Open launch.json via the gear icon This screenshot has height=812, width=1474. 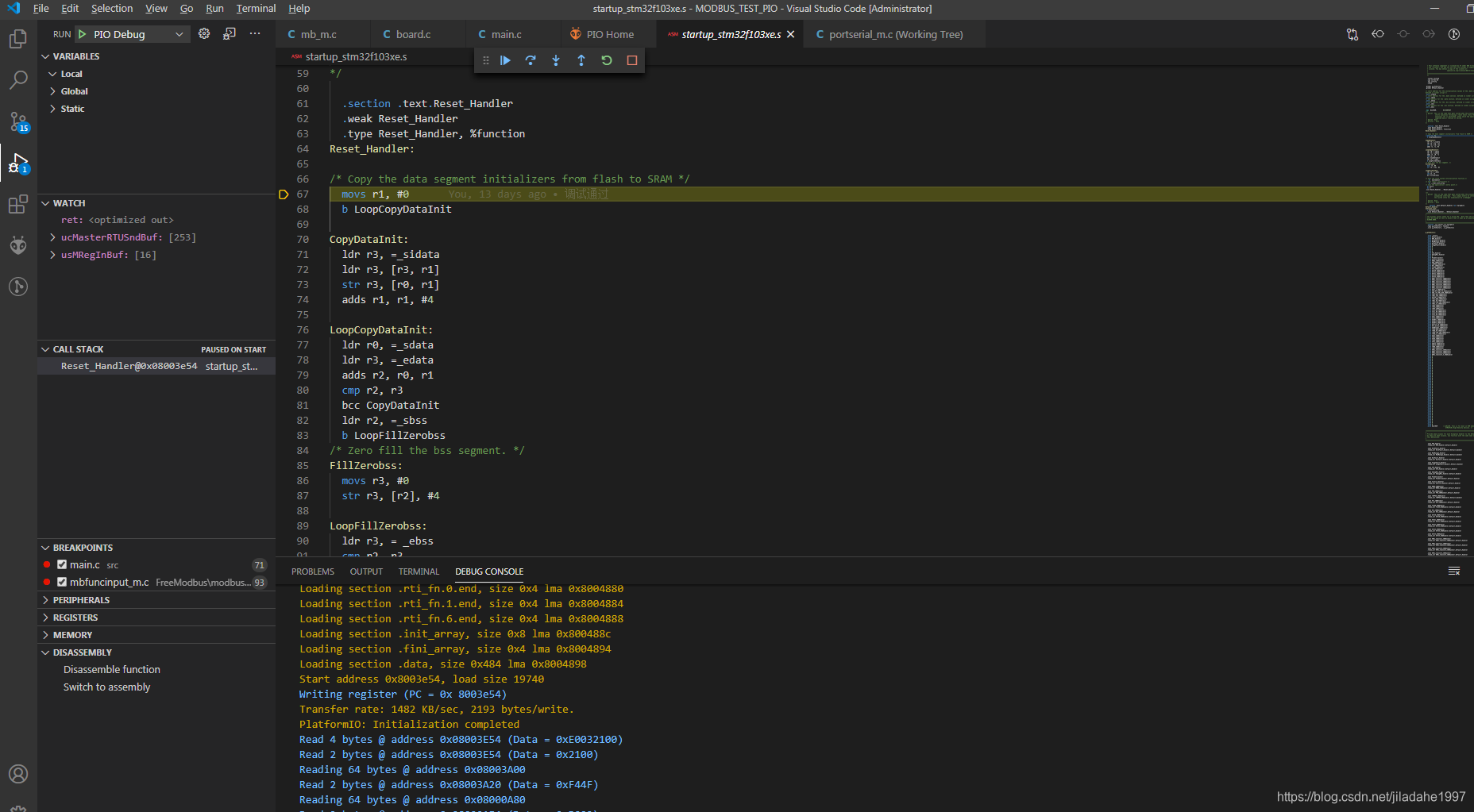[x=204, y=33]
